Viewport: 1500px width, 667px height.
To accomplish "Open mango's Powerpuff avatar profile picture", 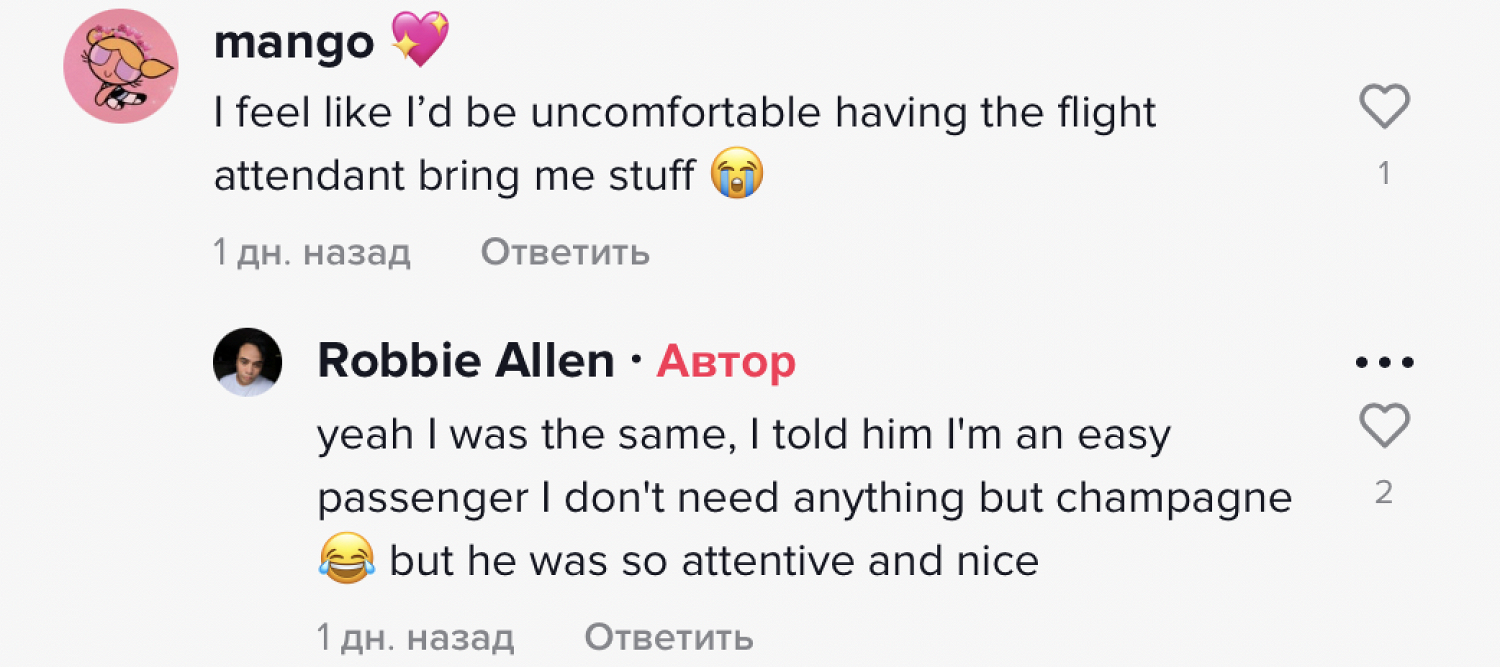I will [121, 67].
